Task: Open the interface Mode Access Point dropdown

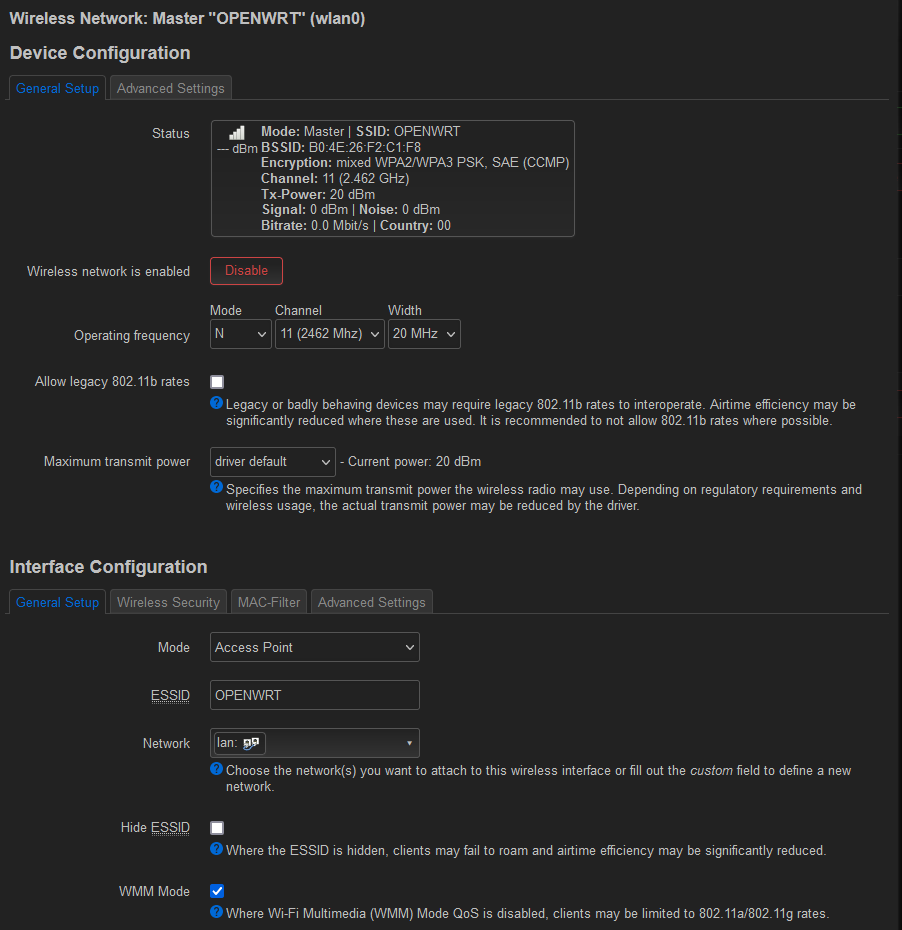Action: click(x=315, y=647)
